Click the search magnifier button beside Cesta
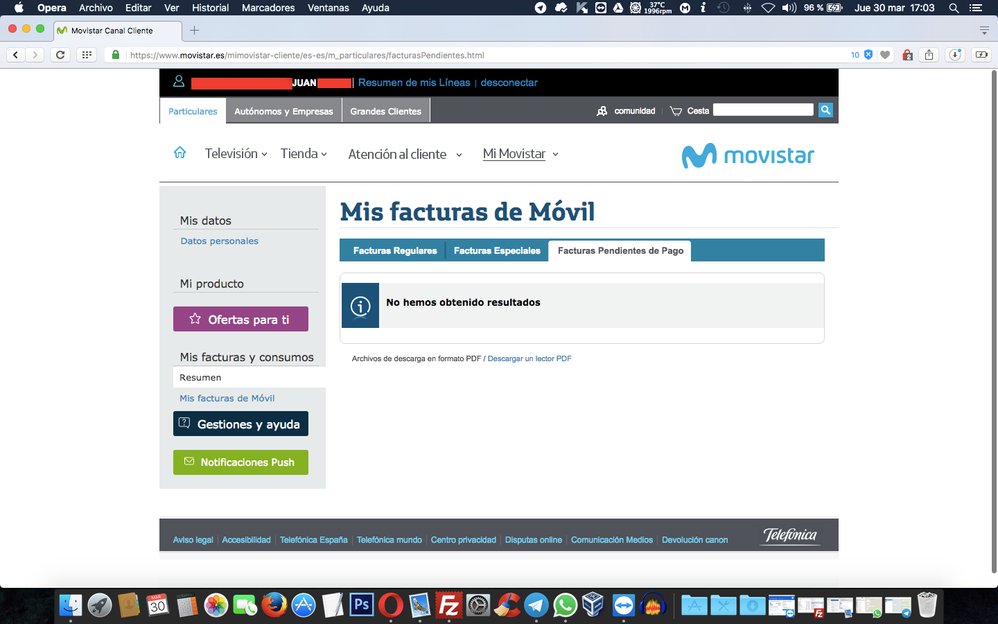The image size is (998, 624). point(825,110)
